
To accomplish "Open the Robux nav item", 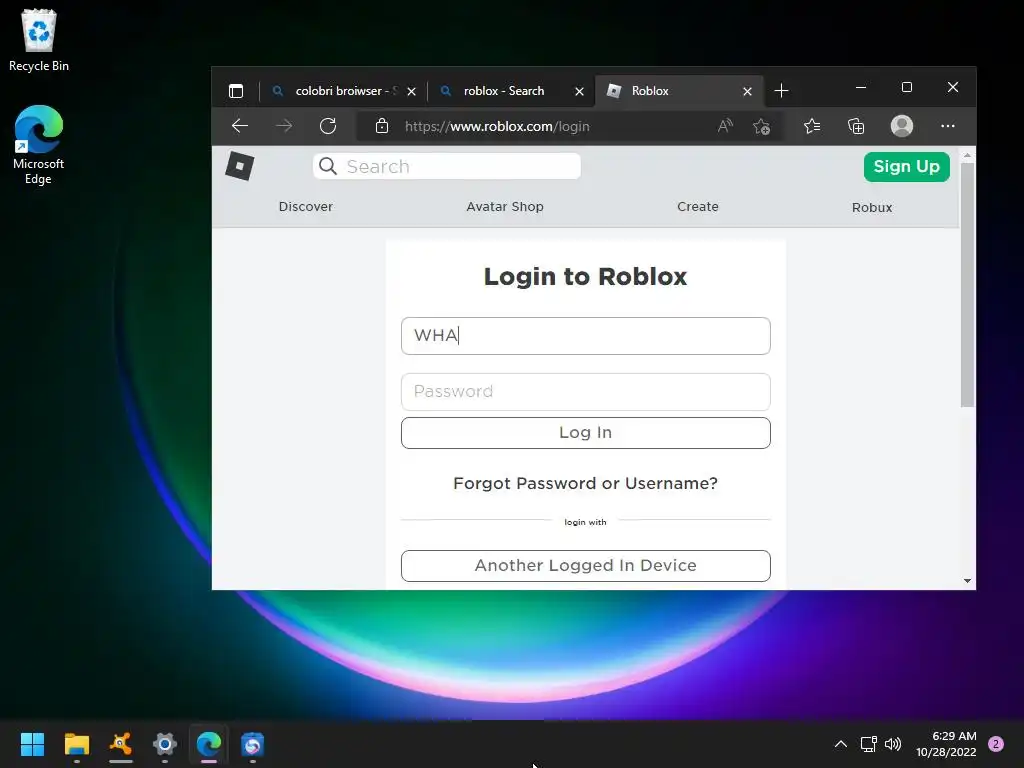I will coord(872,207).
